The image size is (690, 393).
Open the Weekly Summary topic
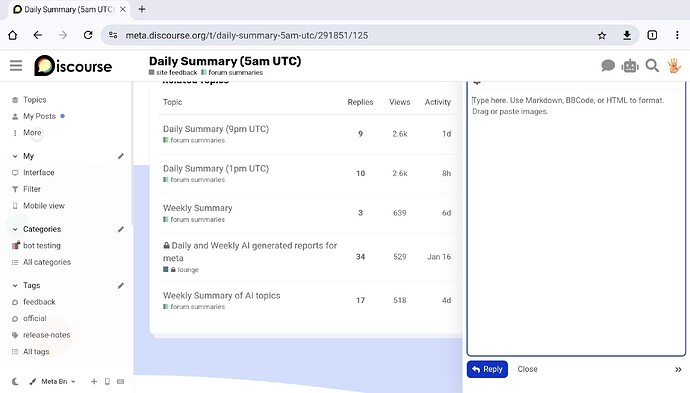tap(198, 208)
